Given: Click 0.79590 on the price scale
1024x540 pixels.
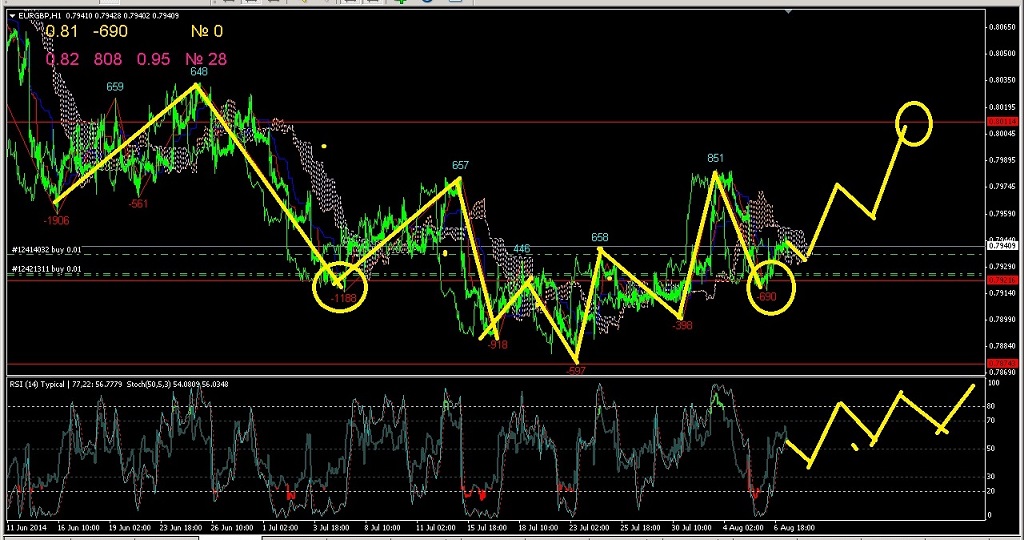Looking at the screenshot, I should [1002, 214].
